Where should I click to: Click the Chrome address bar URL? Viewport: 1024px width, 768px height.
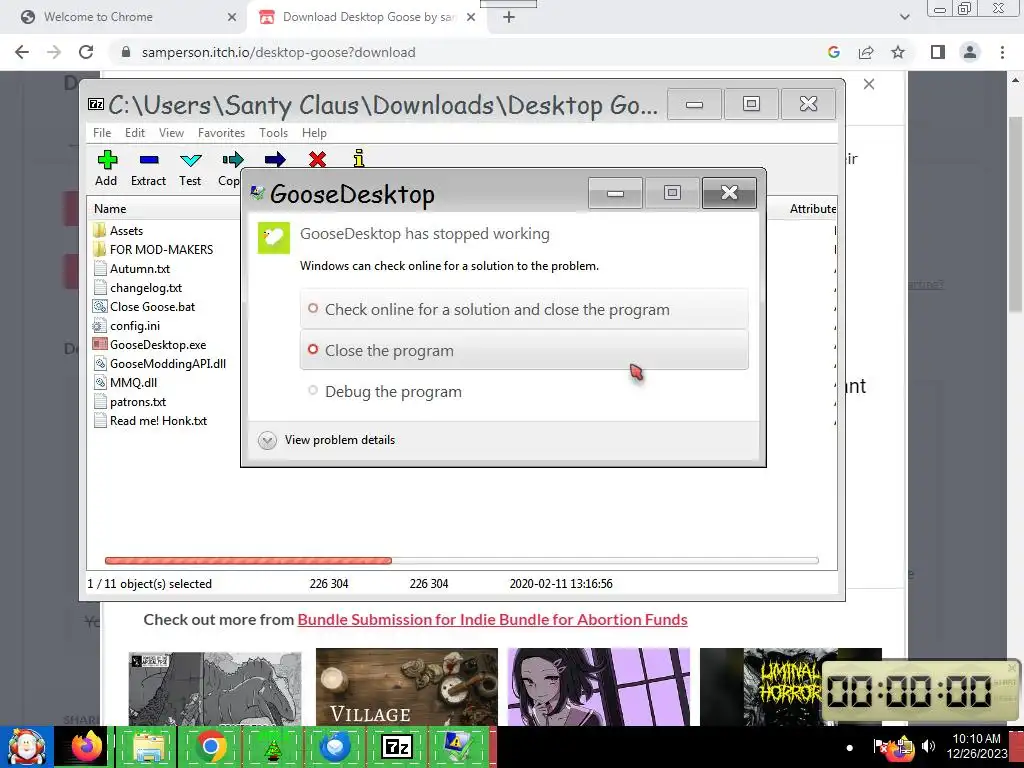pos(278,52)
